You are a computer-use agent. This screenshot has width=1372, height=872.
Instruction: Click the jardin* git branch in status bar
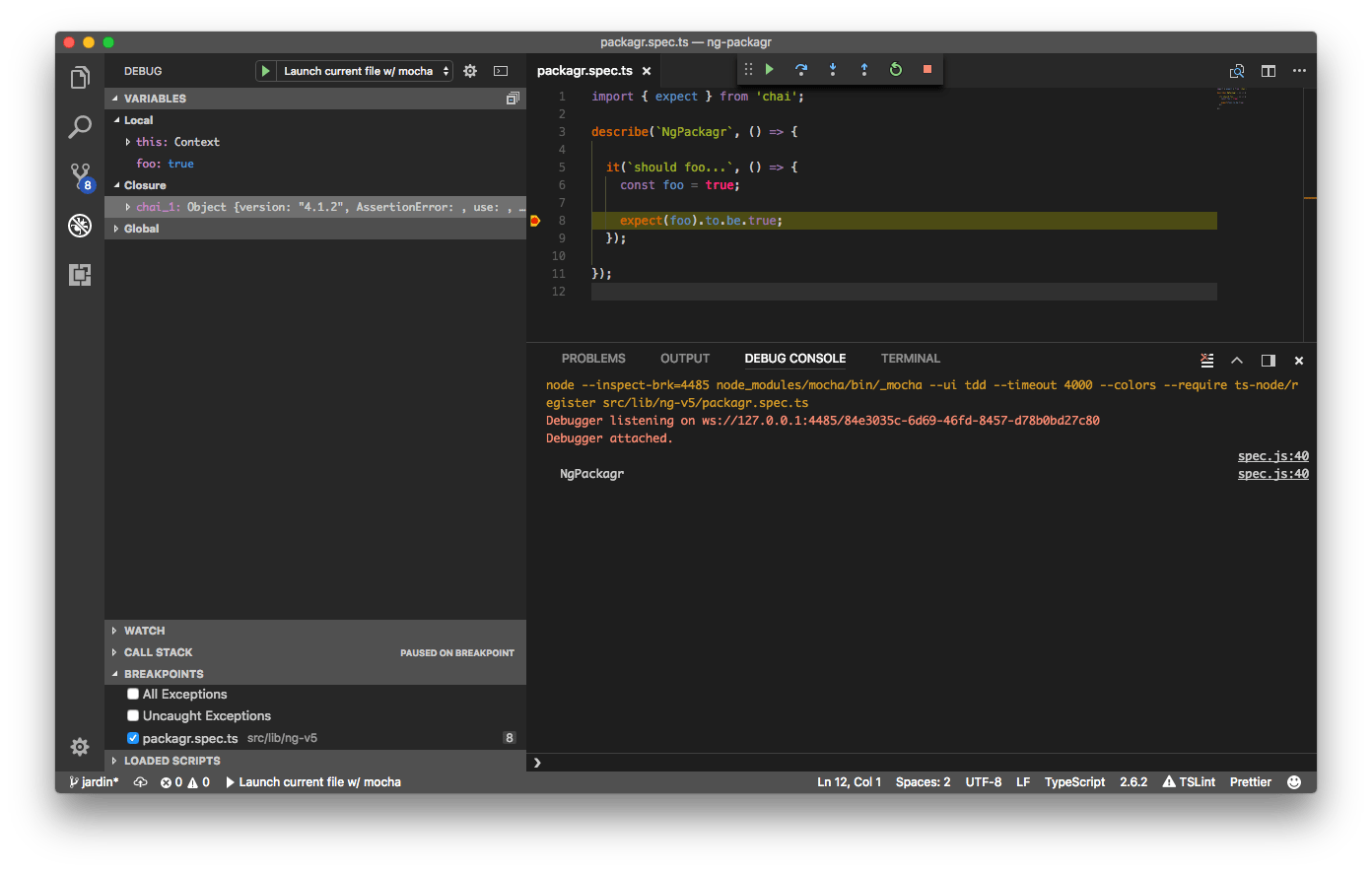point(94,782)
